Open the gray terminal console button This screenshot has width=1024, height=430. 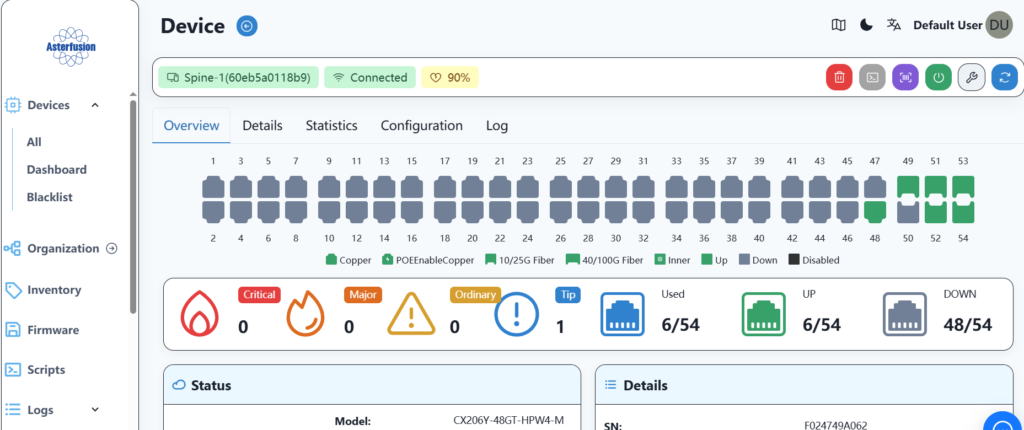873,77
